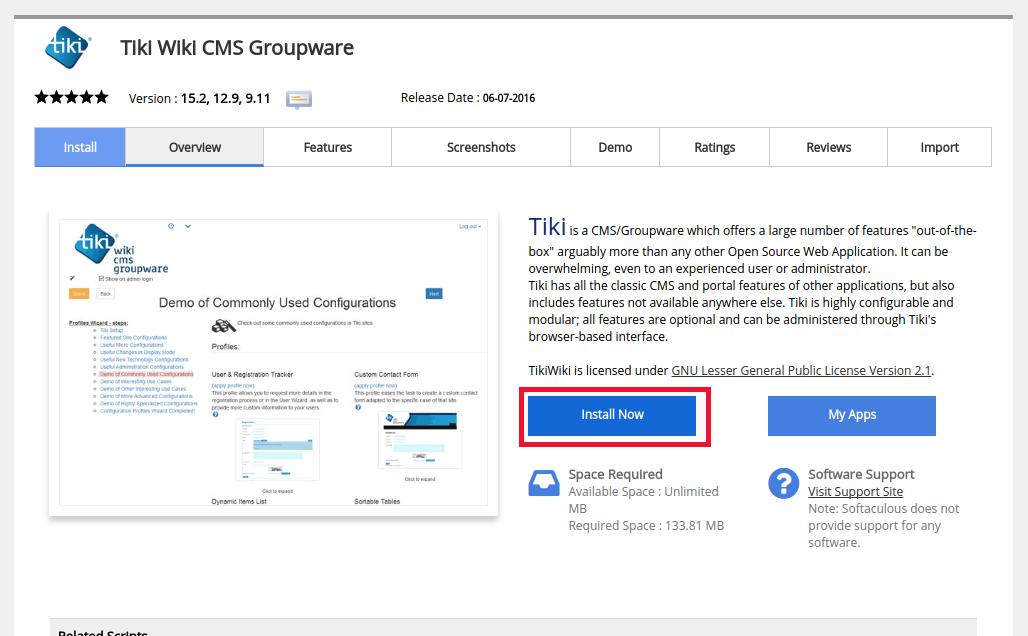Go to the Ratings tab
Viewport: 1028px width, 636px height.
[715, 147]
